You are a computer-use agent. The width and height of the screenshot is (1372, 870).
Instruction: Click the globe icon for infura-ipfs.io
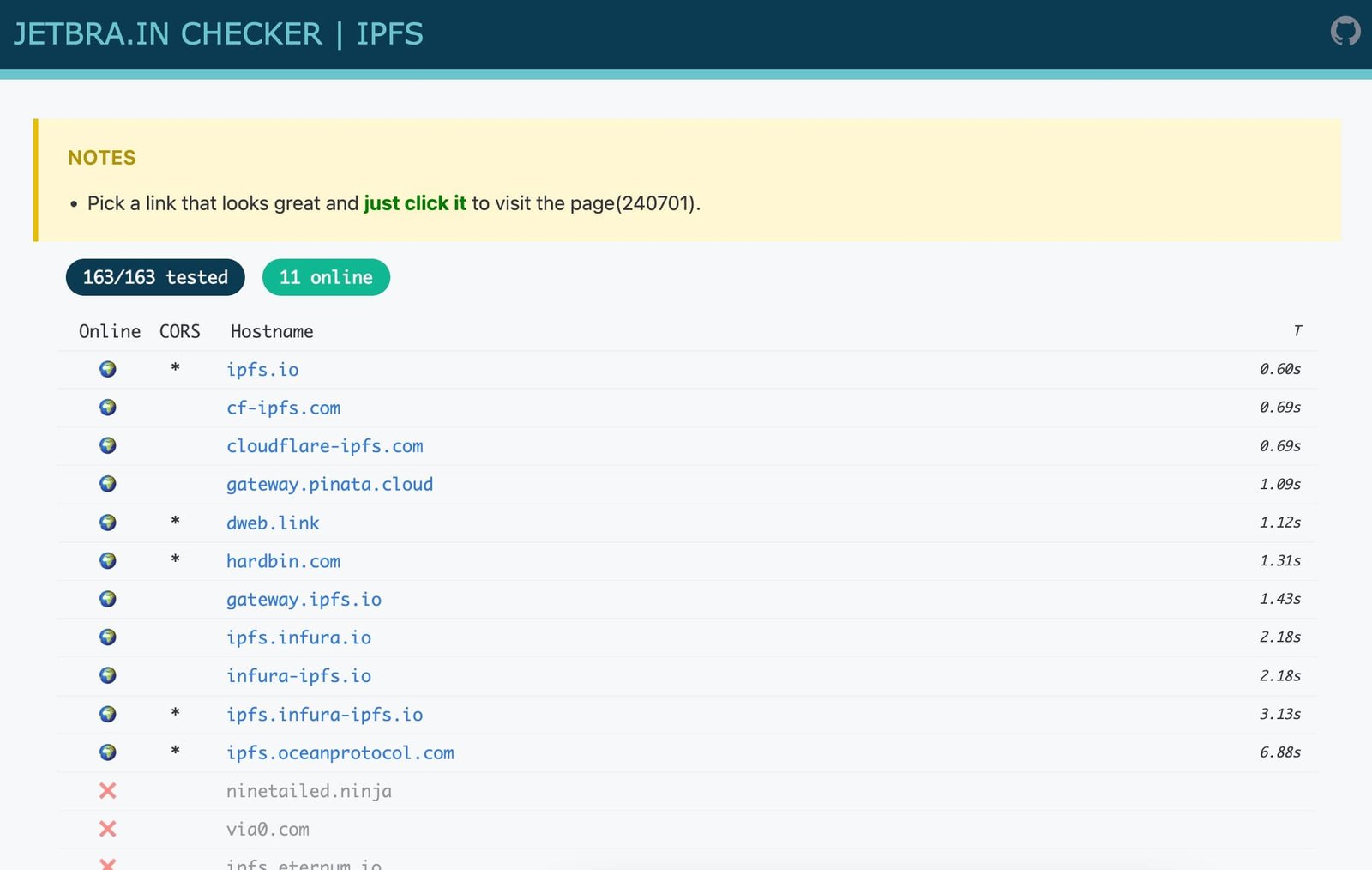coord(108,675)
